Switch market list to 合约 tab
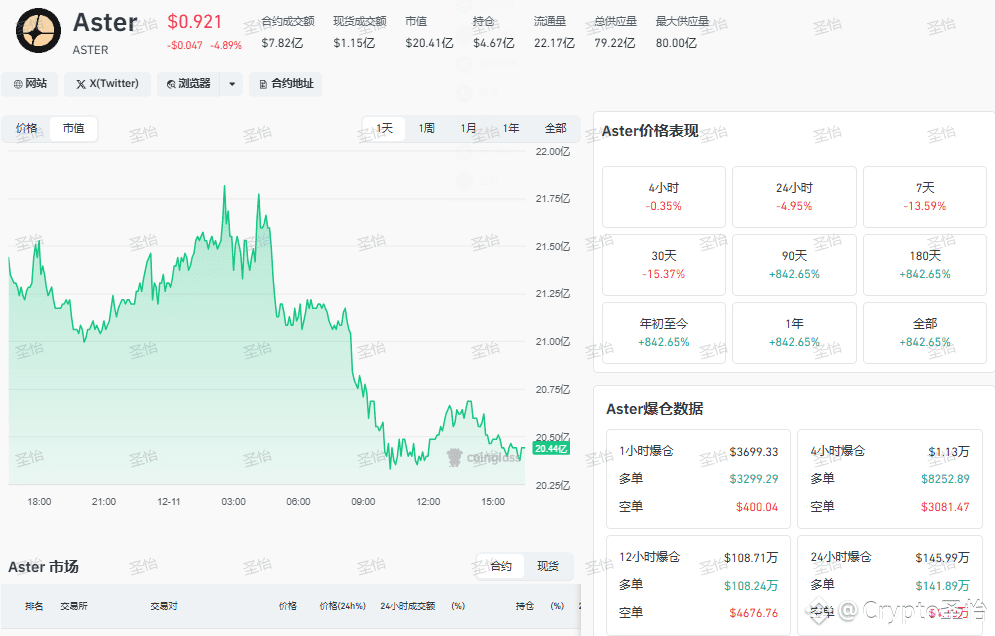995x636 pixels. 501,566
